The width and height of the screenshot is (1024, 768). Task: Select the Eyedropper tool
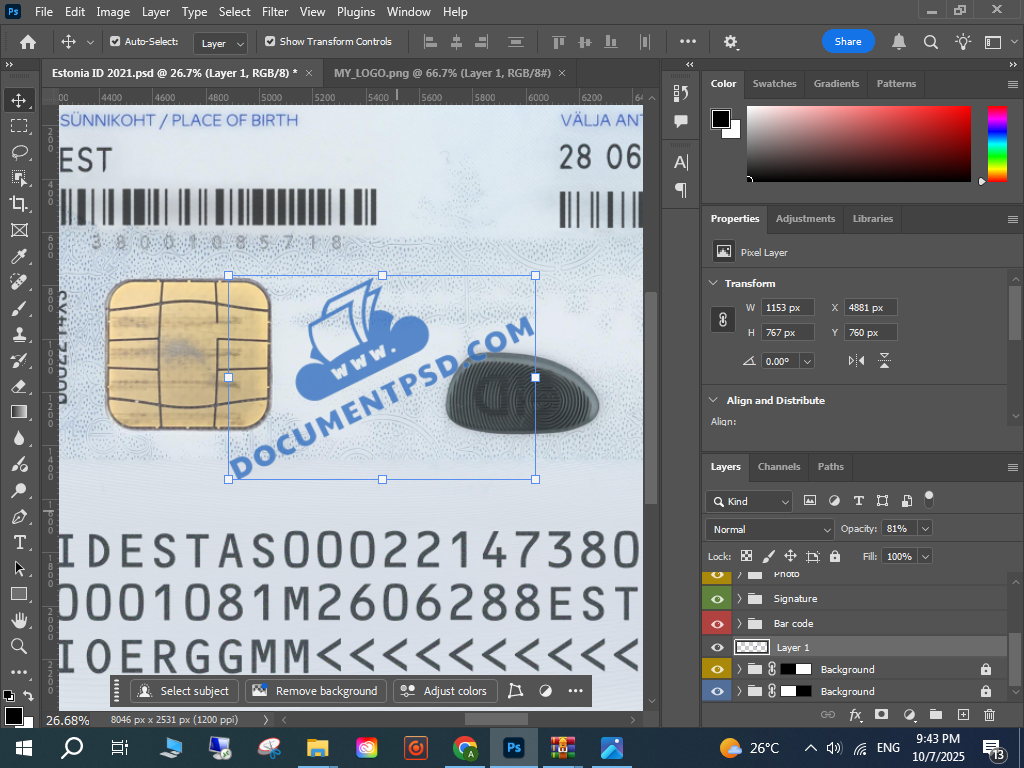(19, 256)
